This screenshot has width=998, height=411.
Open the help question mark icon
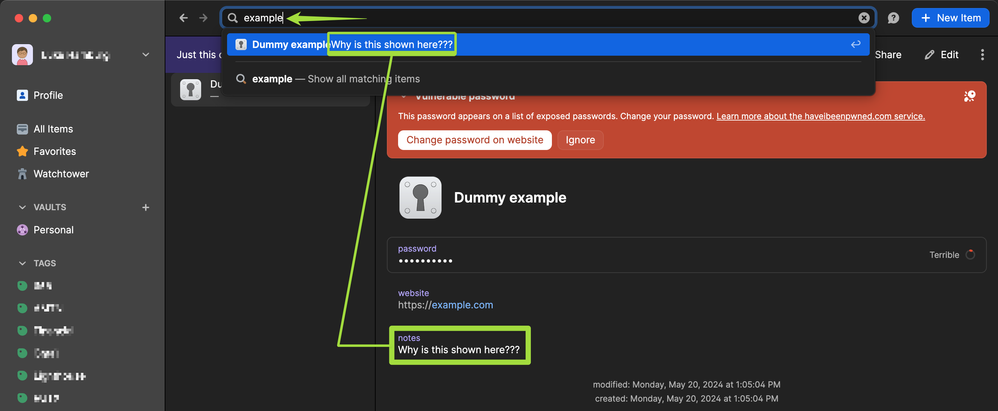(x=893, y=18)
